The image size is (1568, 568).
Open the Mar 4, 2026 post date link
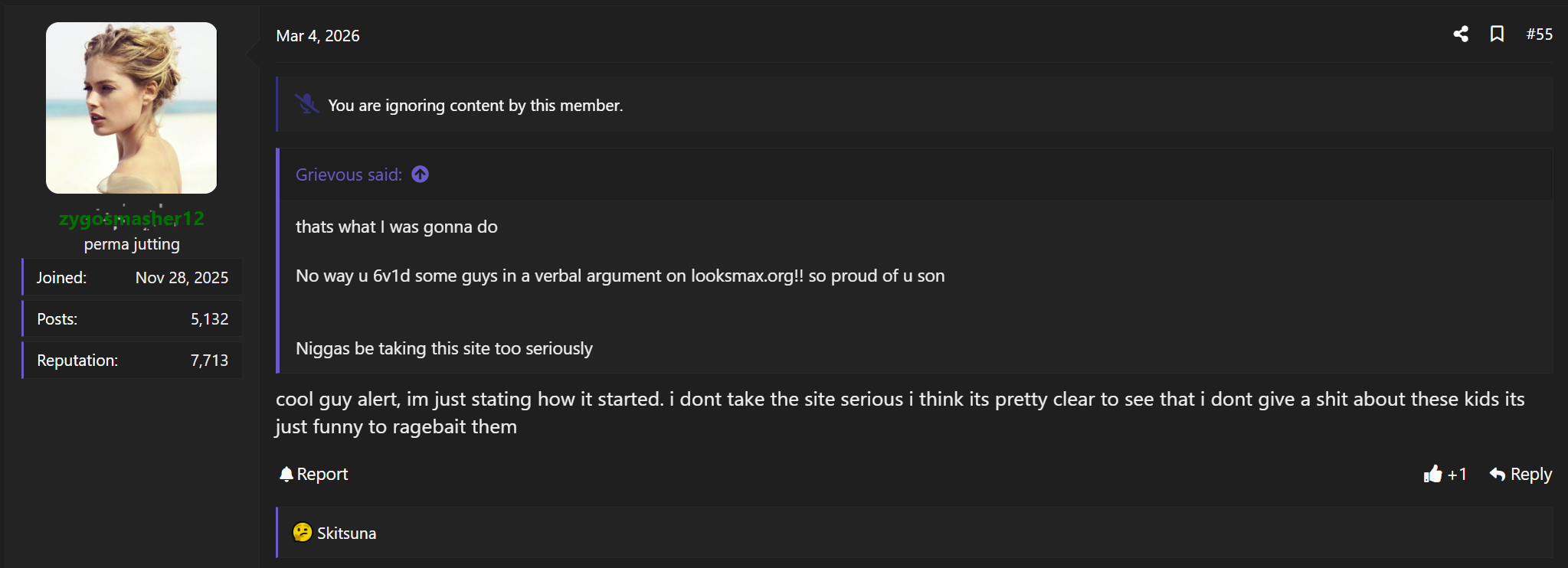pyautogui.click(x=317, y=36)
